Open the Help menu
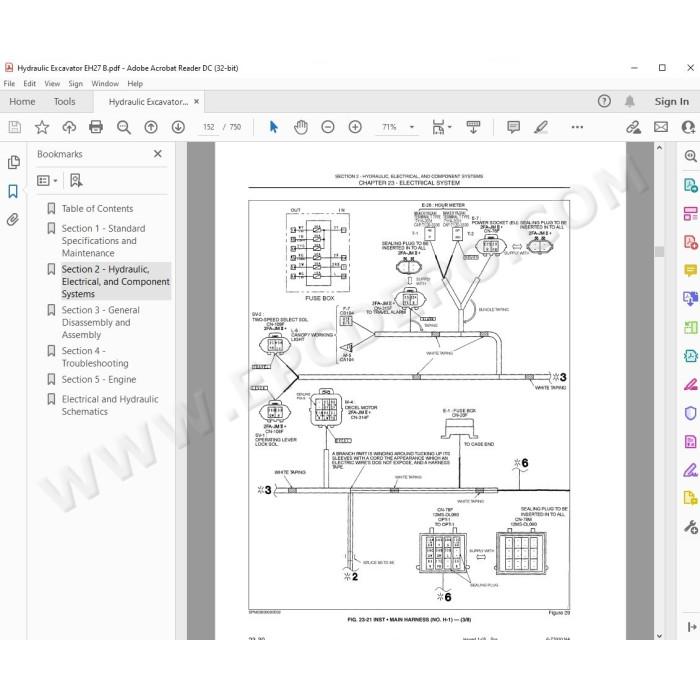Image resolution: width=700 pixels, height=700 pixels. tap(135, 83)
